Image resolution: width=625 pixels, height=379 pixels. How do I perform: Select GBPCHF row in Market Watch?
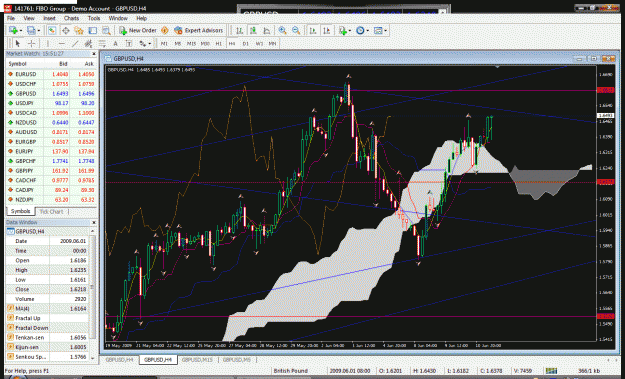pyautogui.click(x=51, y=161)
